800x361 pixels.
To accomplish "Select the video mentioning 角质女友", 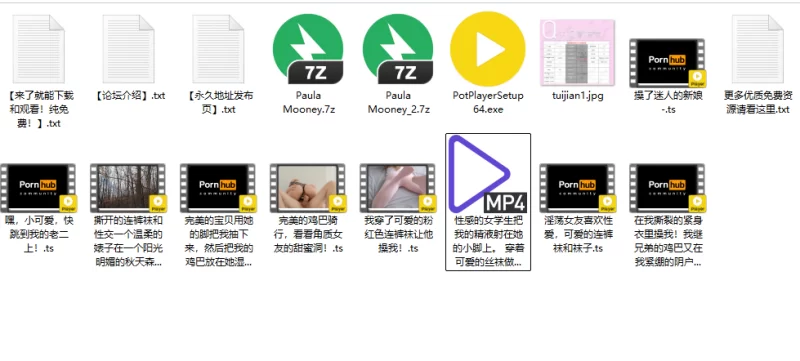I will 308,188.
